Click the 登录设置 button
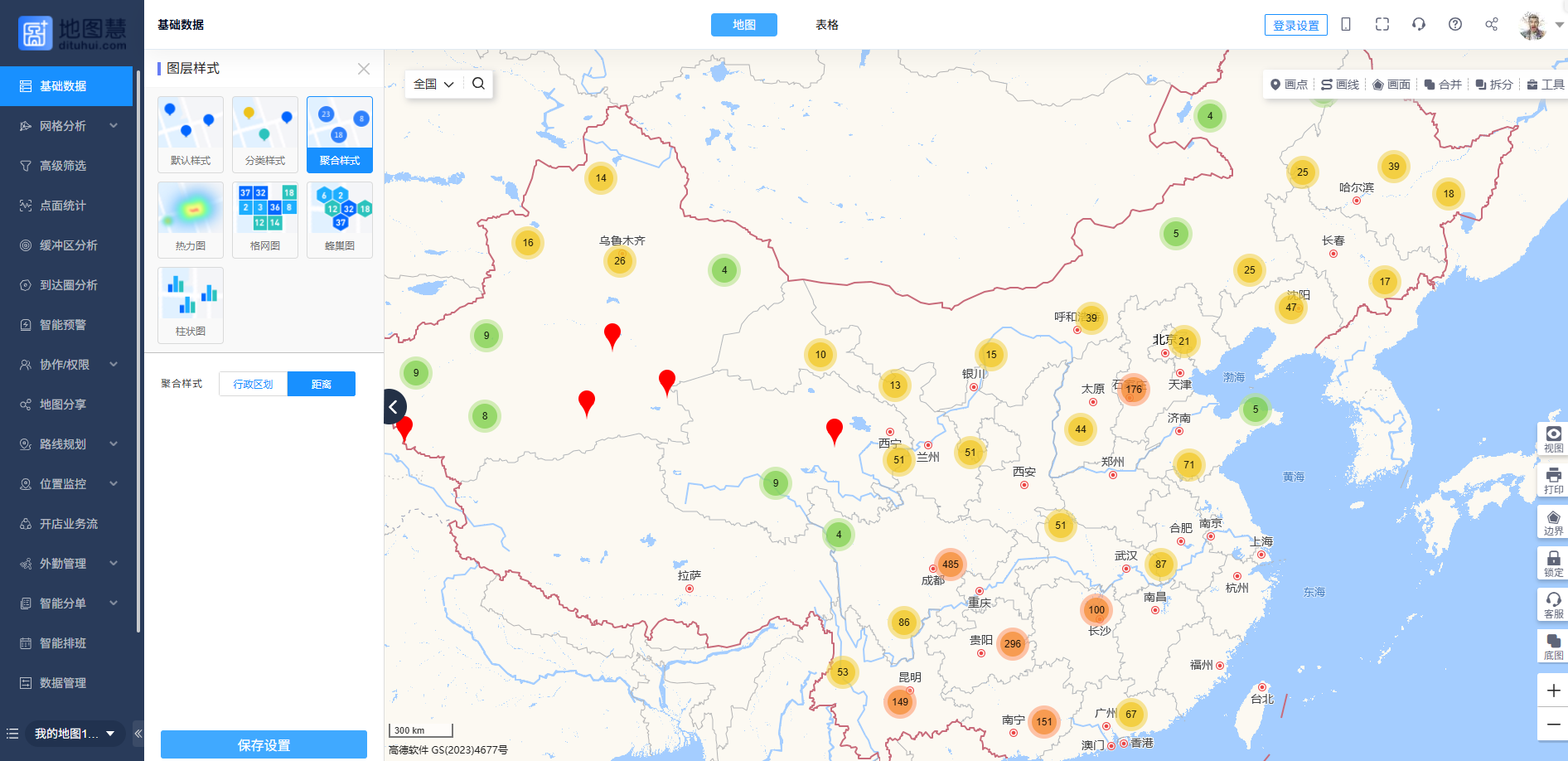This screenshot has height=761, width=1568. coord(1295,25)
